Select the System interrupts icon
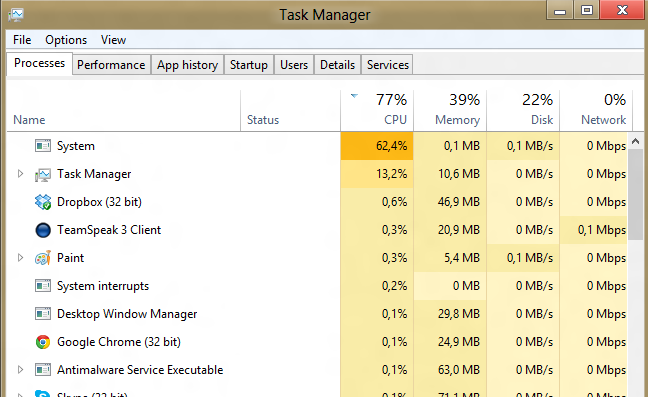This screenshot has height=397, width=648. pyautogui.click(x=43, y=286)
